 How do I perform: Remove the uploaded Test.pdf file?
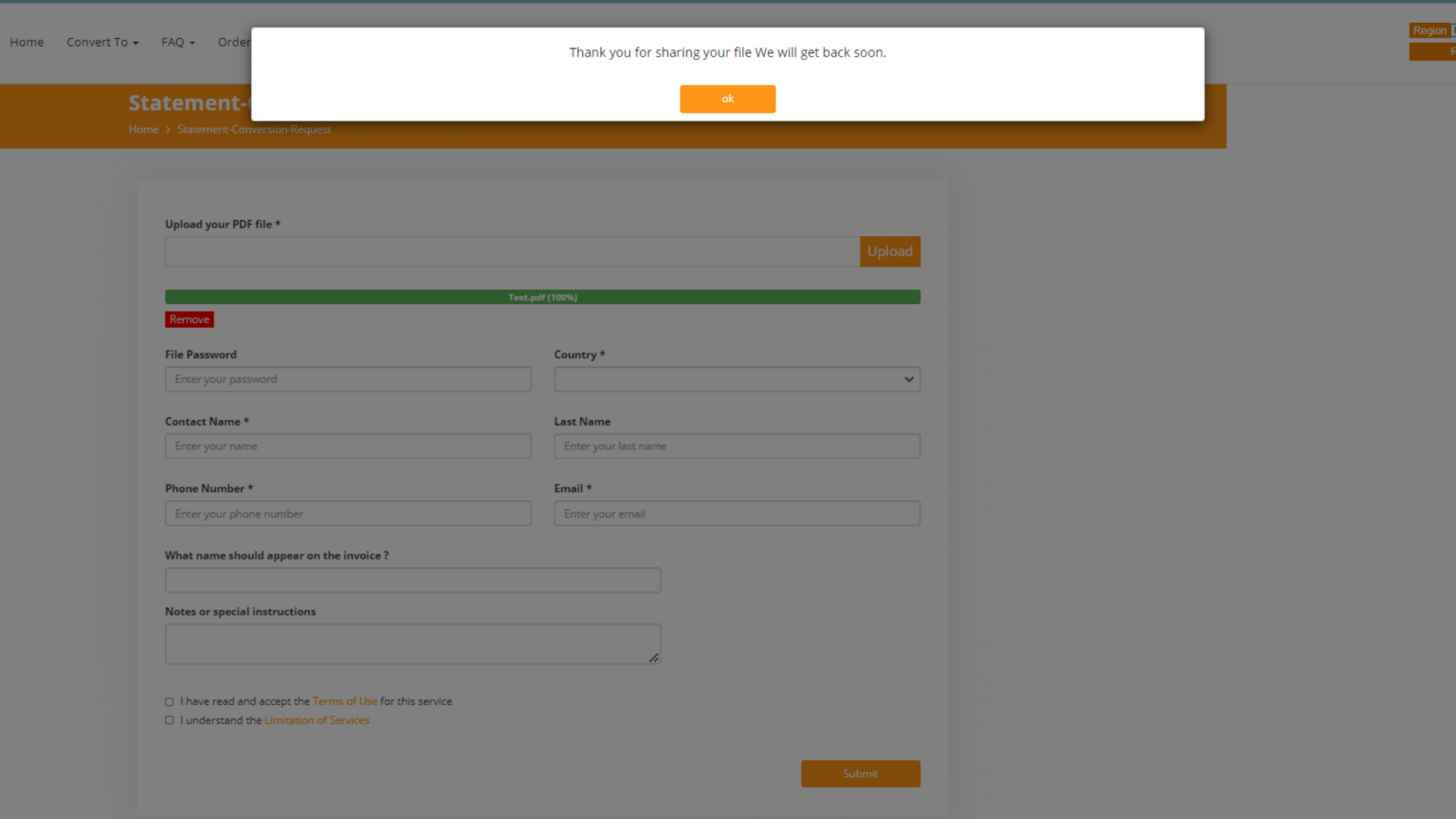189,319
